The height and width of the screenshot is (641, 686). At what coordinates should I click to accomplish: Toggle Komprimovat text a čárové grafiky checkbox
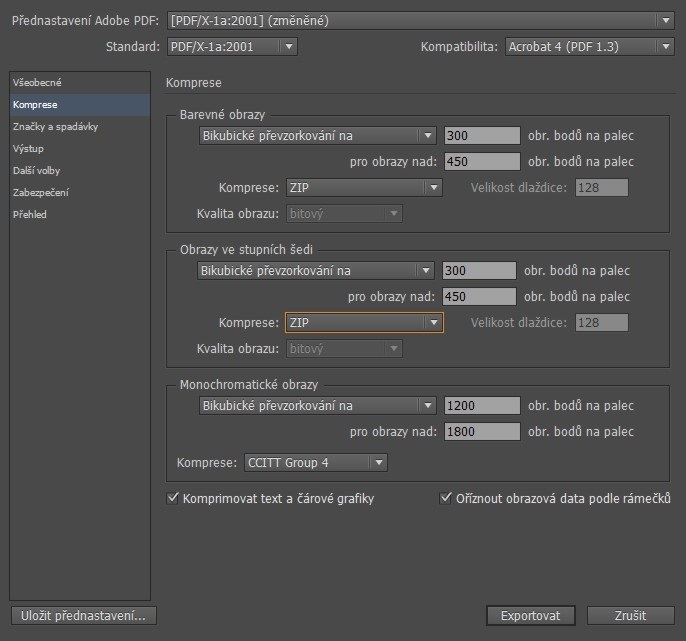[x=173, y=498]
